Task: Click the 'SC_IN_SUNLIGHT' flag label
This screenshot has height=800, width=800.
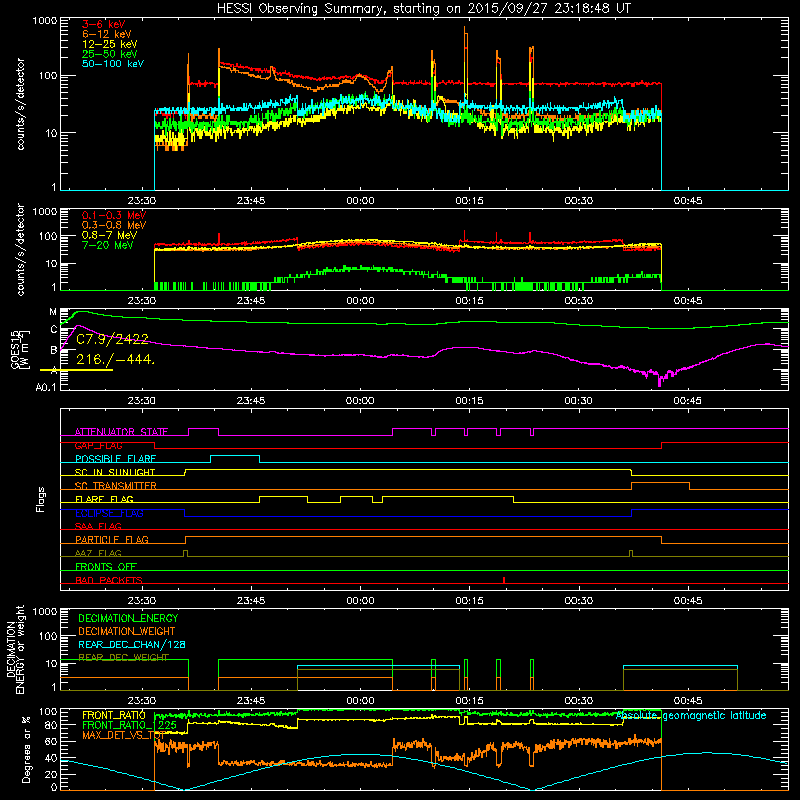Action: [x=115, y=472]
